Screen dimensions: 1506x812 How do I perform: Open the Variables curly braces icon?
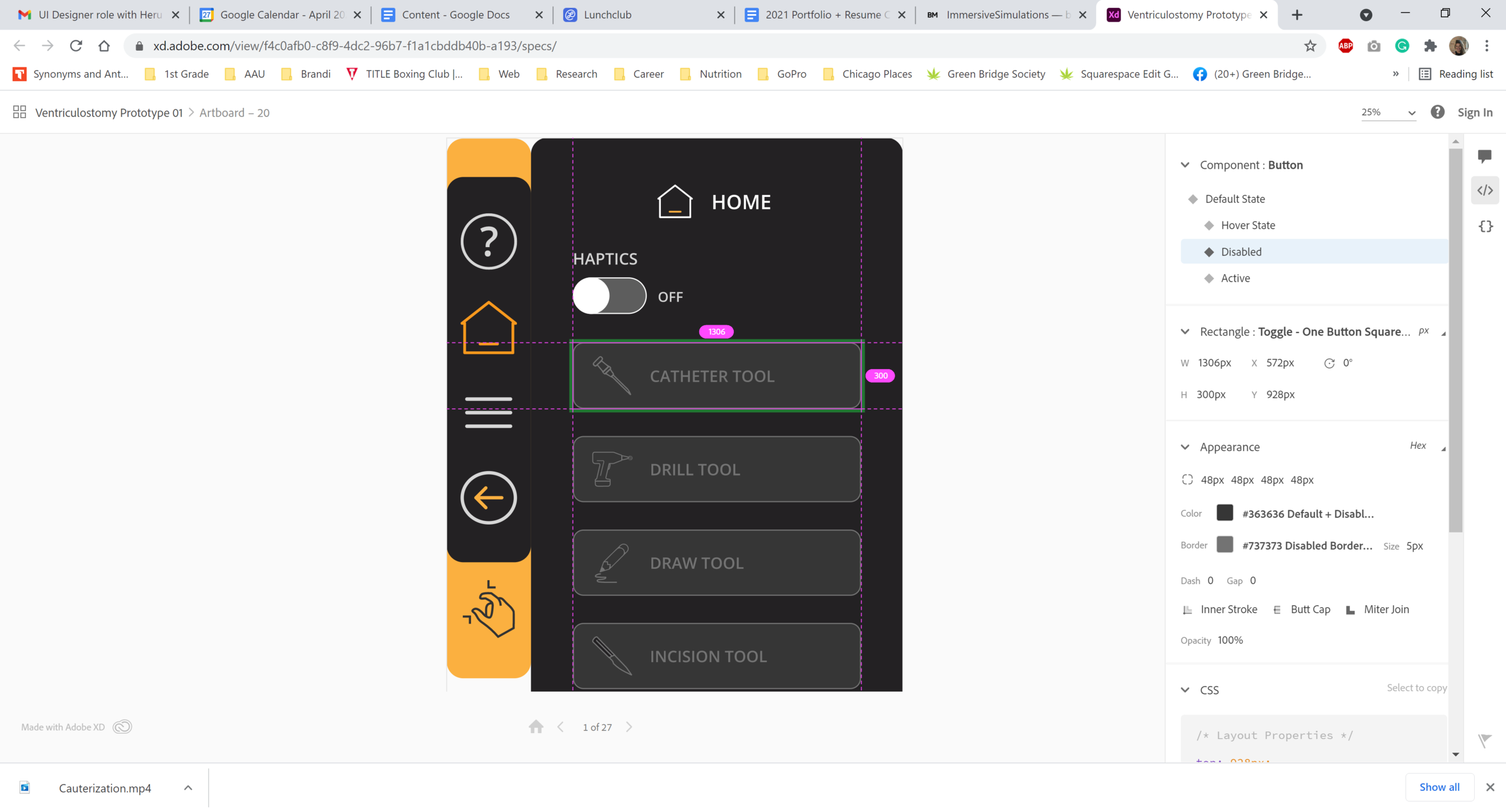pos(1486,226)
